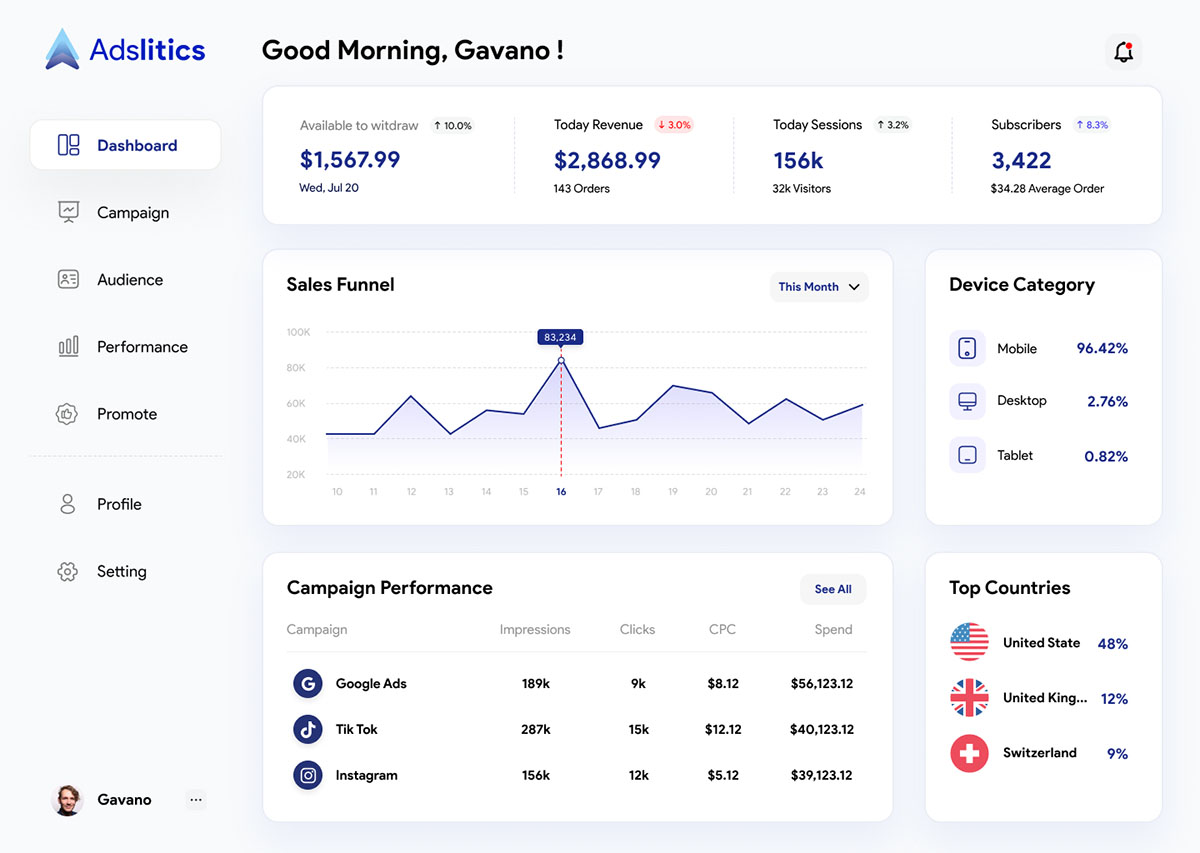The width and height of the screenshot is (1200, 853).
Task: Select the Google Ads campaign icon
Action: click(308, 684)
